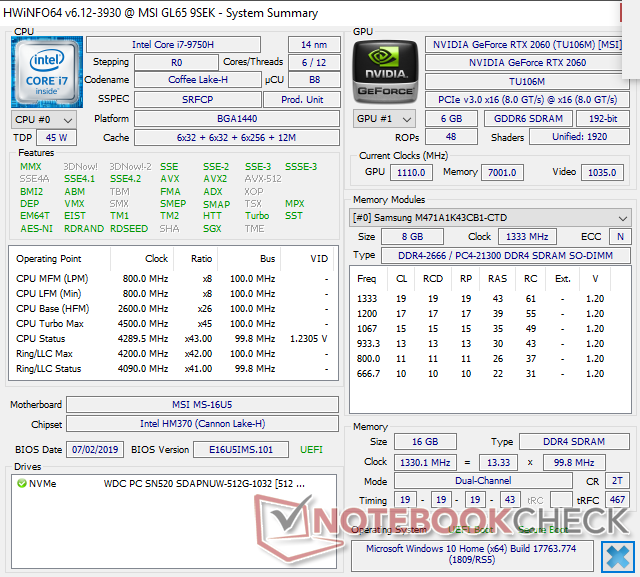The height and width of the screenshot is (577, 640).
Task: Select the Intel HM370 chipset field
Action: pyautogui.click(x=202, y=424)
